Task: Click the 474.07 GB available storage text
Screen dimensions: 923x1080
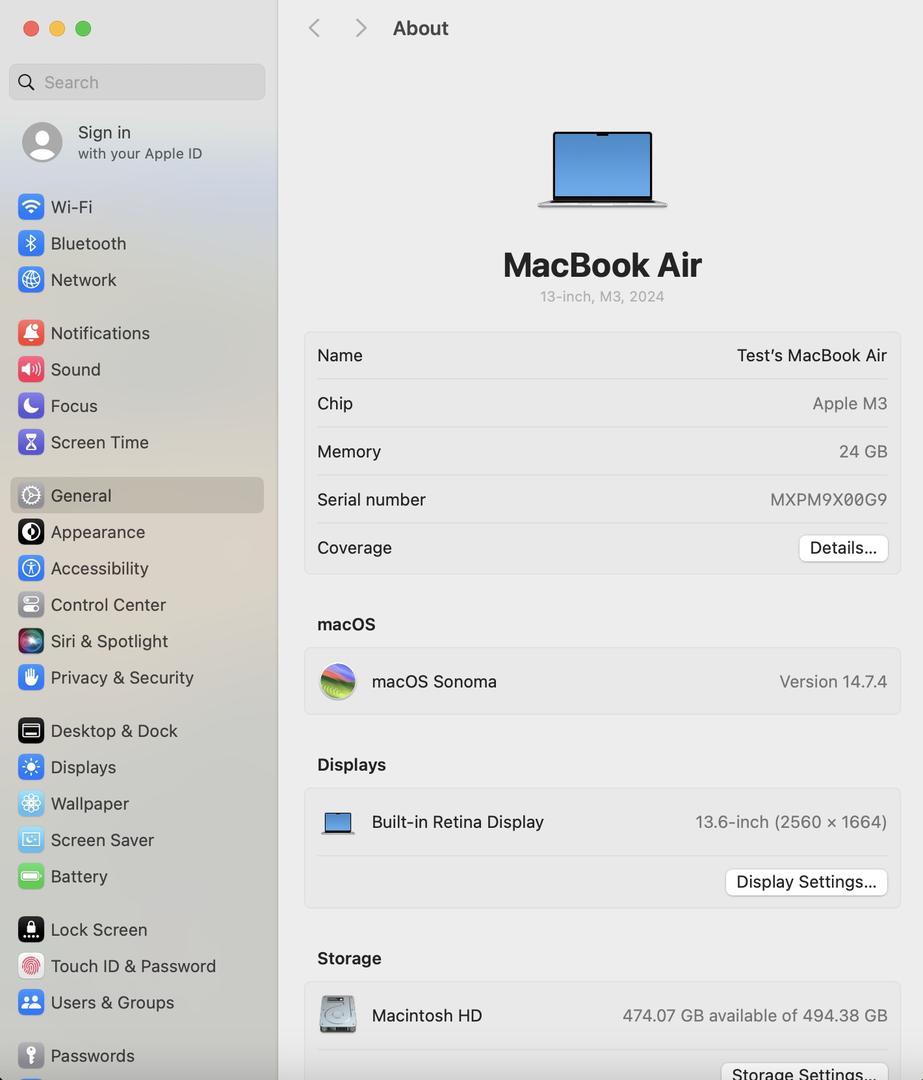Action: [x=754, y=1015]
